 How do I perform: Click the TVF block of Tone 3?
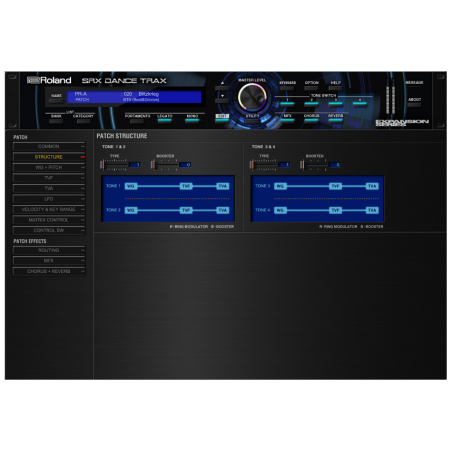coord(335,186)
